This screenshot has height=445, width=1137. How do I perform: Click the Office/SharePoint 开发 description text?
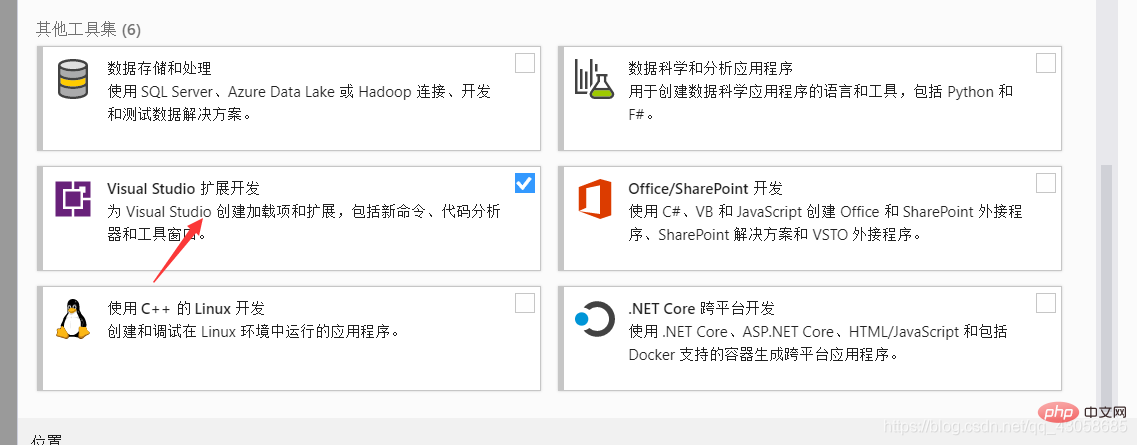tap(824, 223)
